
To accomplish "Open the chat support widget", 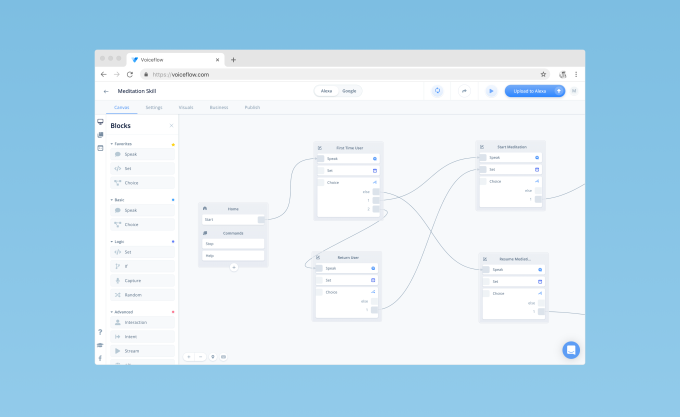I will (x=571, y=350).
